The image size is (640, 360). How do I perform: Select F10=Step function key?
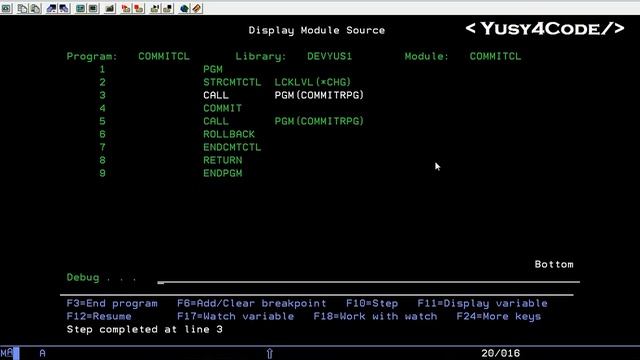(372, 303)
